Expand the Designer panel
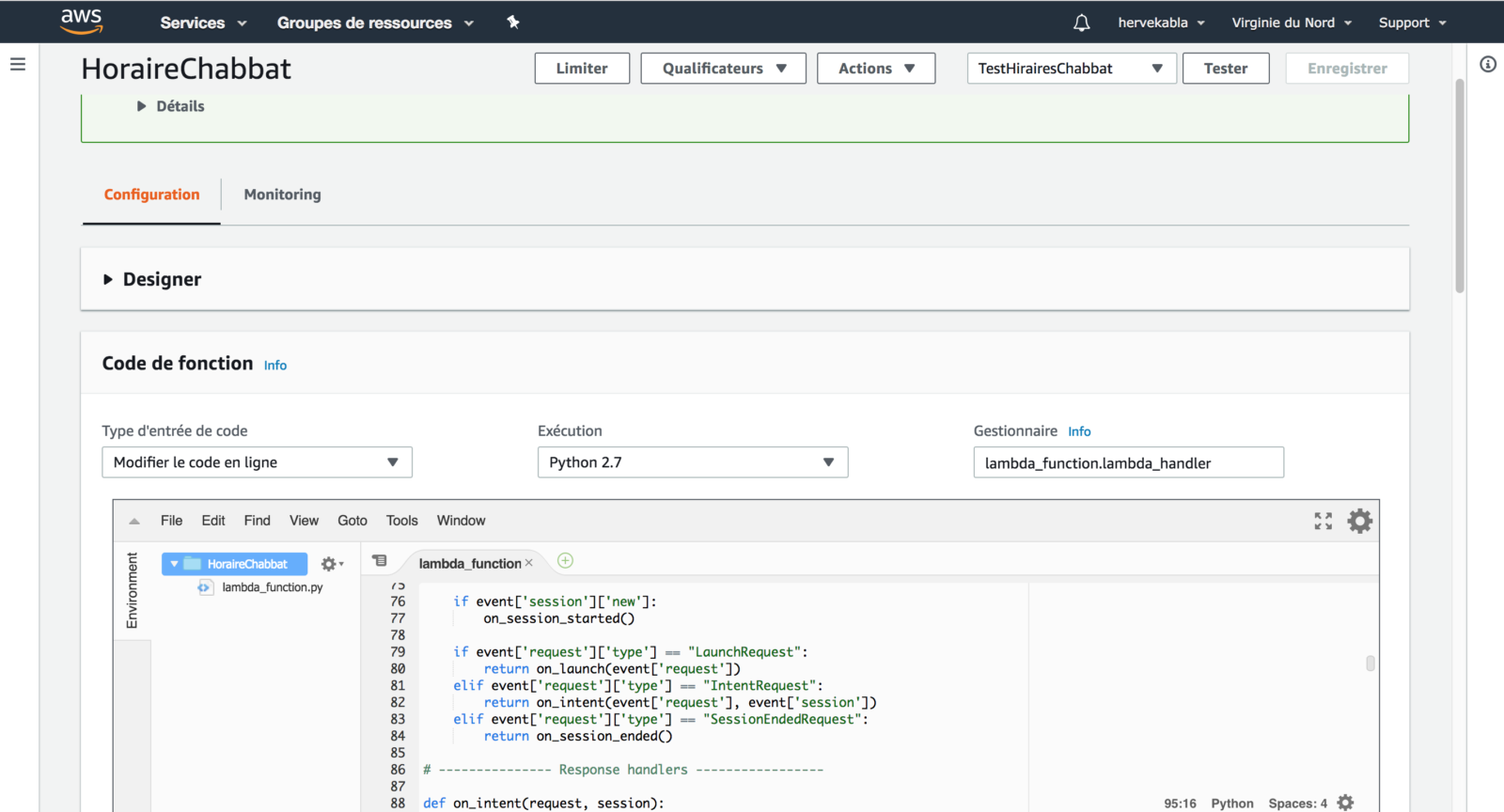1504x812 pixels. [152, 279]
